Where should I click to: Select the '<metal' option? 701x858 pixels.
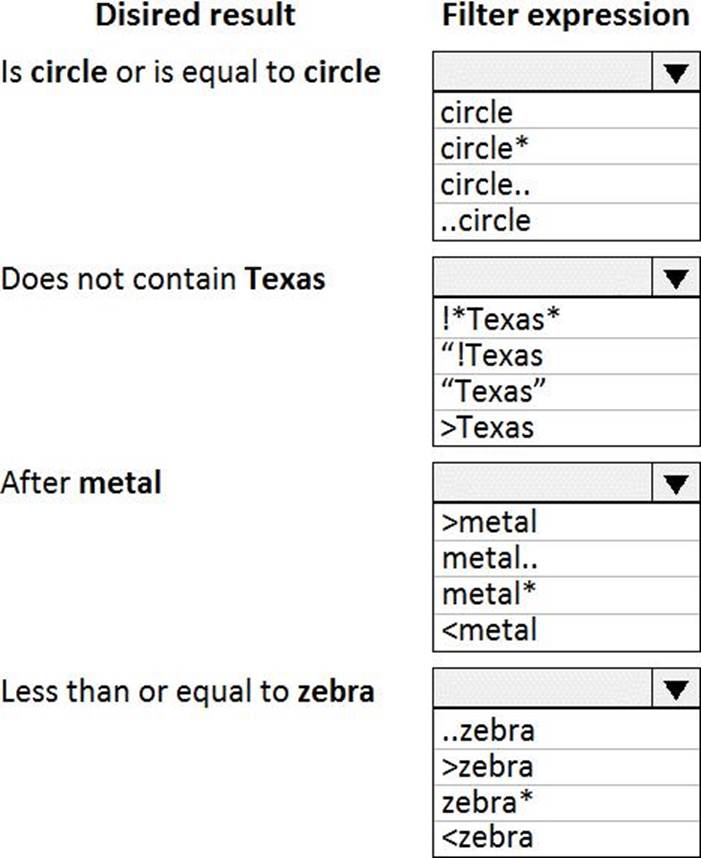[566, 631]
